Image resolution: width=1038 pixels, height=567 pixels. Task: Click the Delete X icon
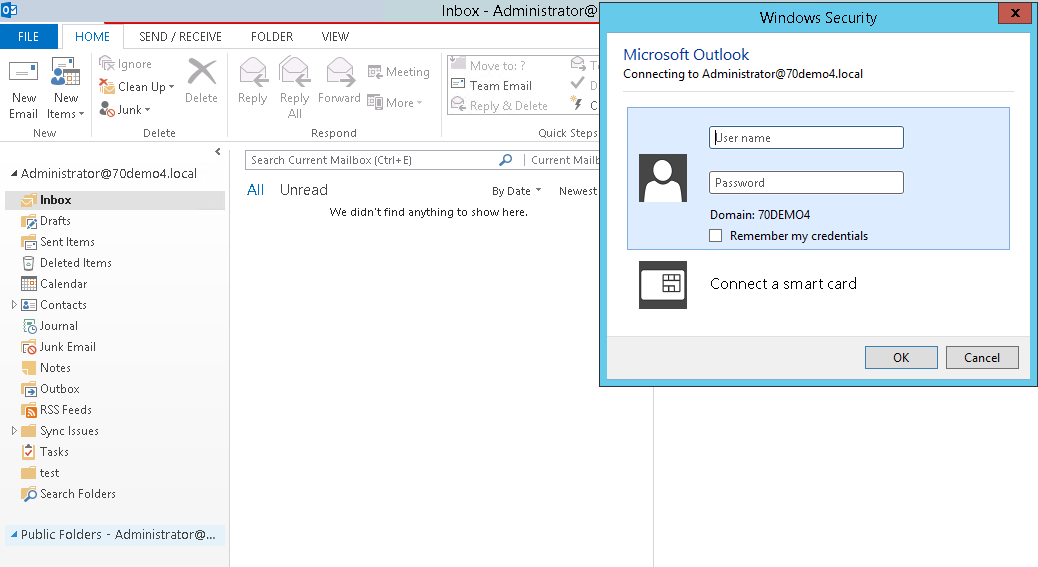[x=201, y=71]
